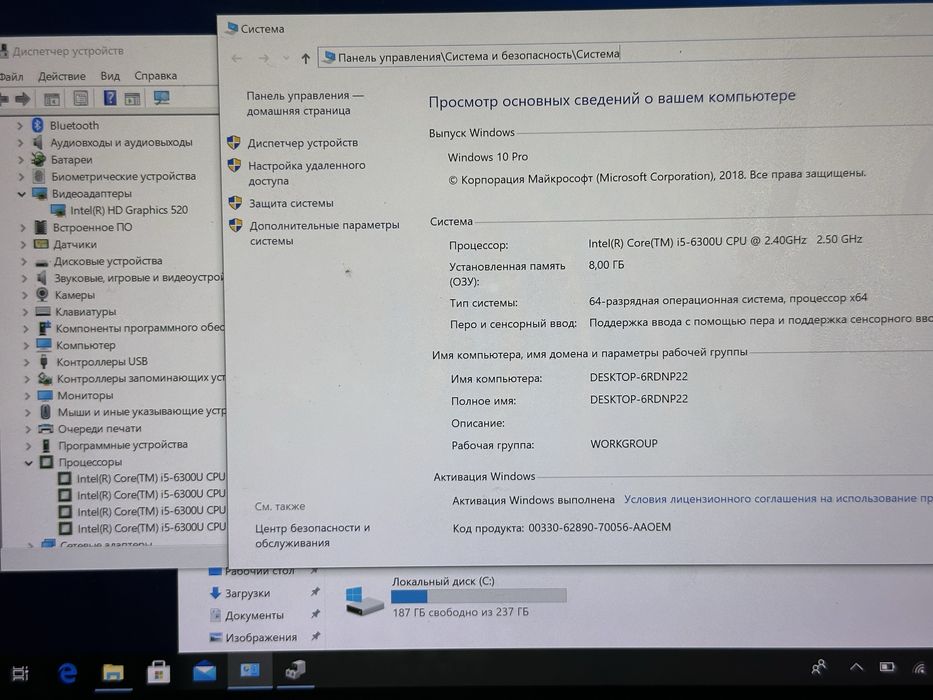The width and height of the screenshot is (933, 700).
Task: Open Microsoft Store from the taskbar
Action: (x=158, y=673)
